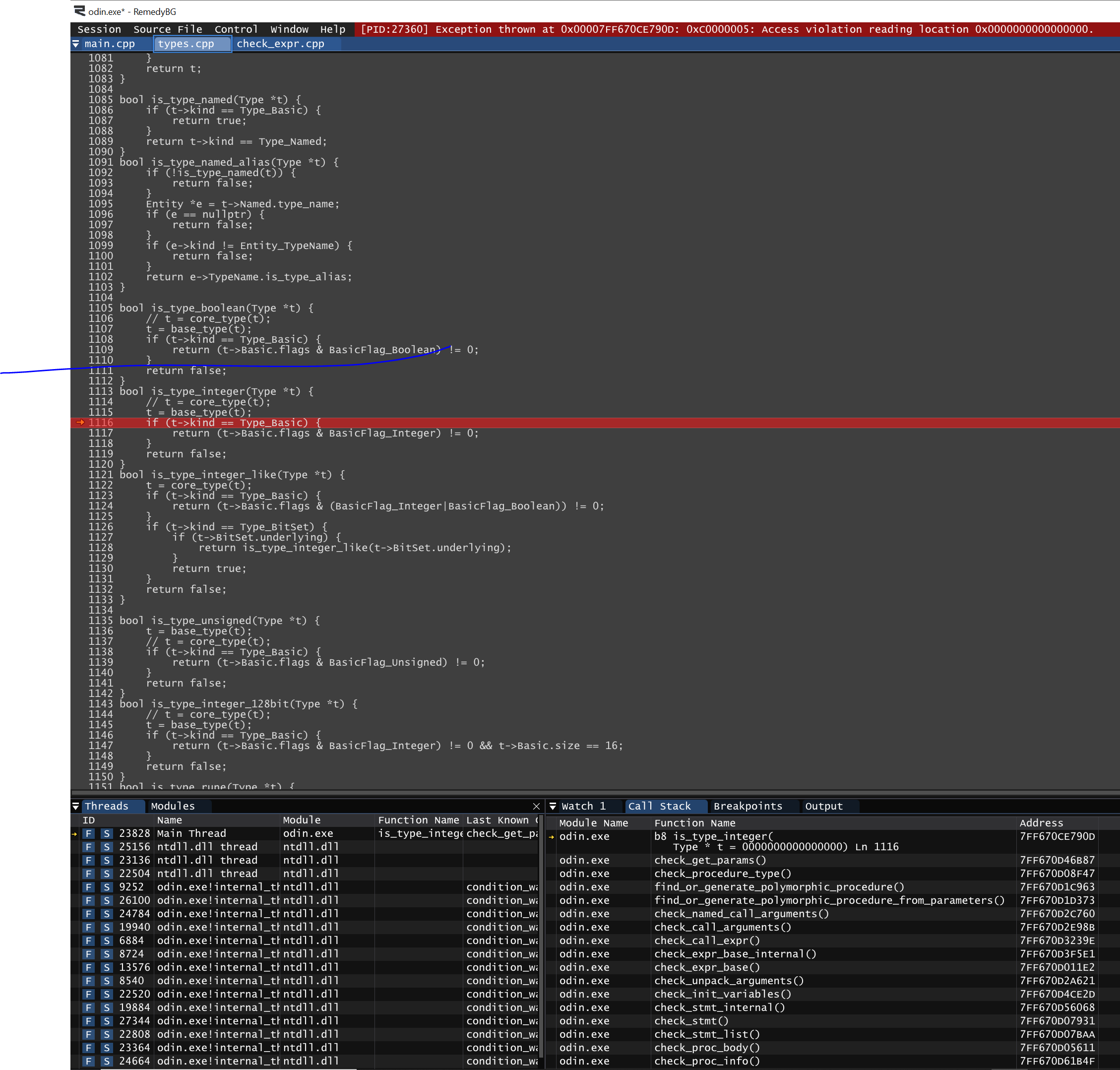Screen dimensions: 1120x1070
Task: Open the Threads panel dropdown triangle
Action: (76, 806)
